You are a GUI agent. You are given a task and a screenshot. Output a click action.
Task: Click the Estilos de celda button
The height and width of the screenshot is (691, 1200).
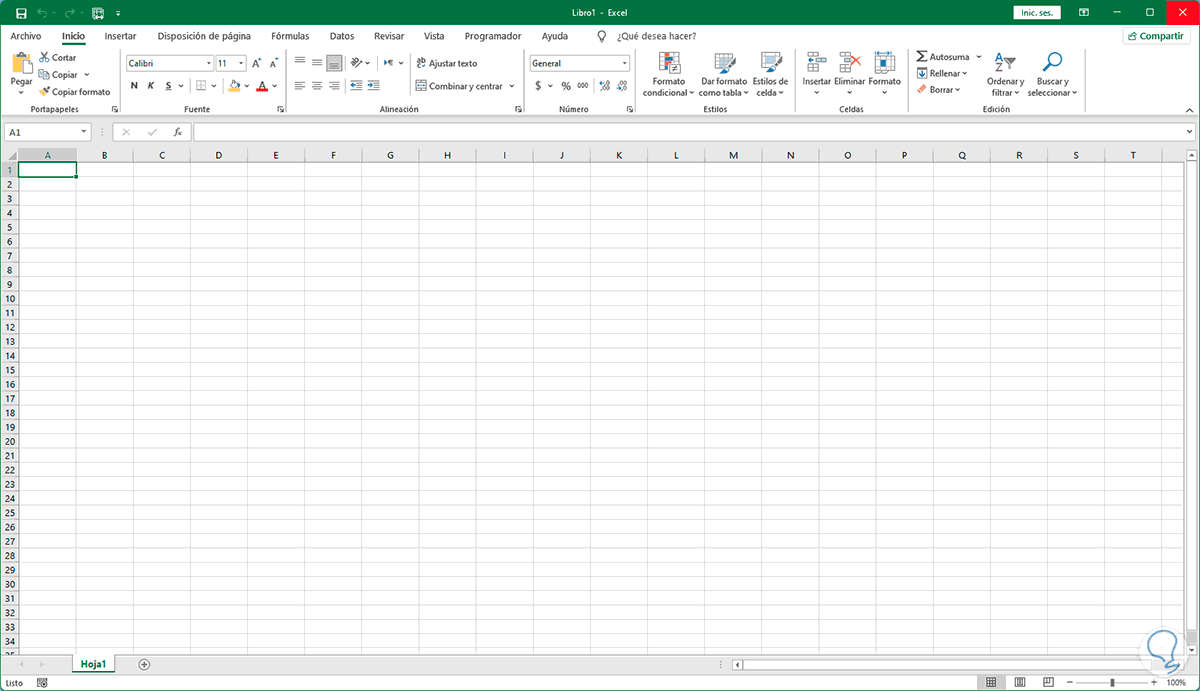point(770,74)
